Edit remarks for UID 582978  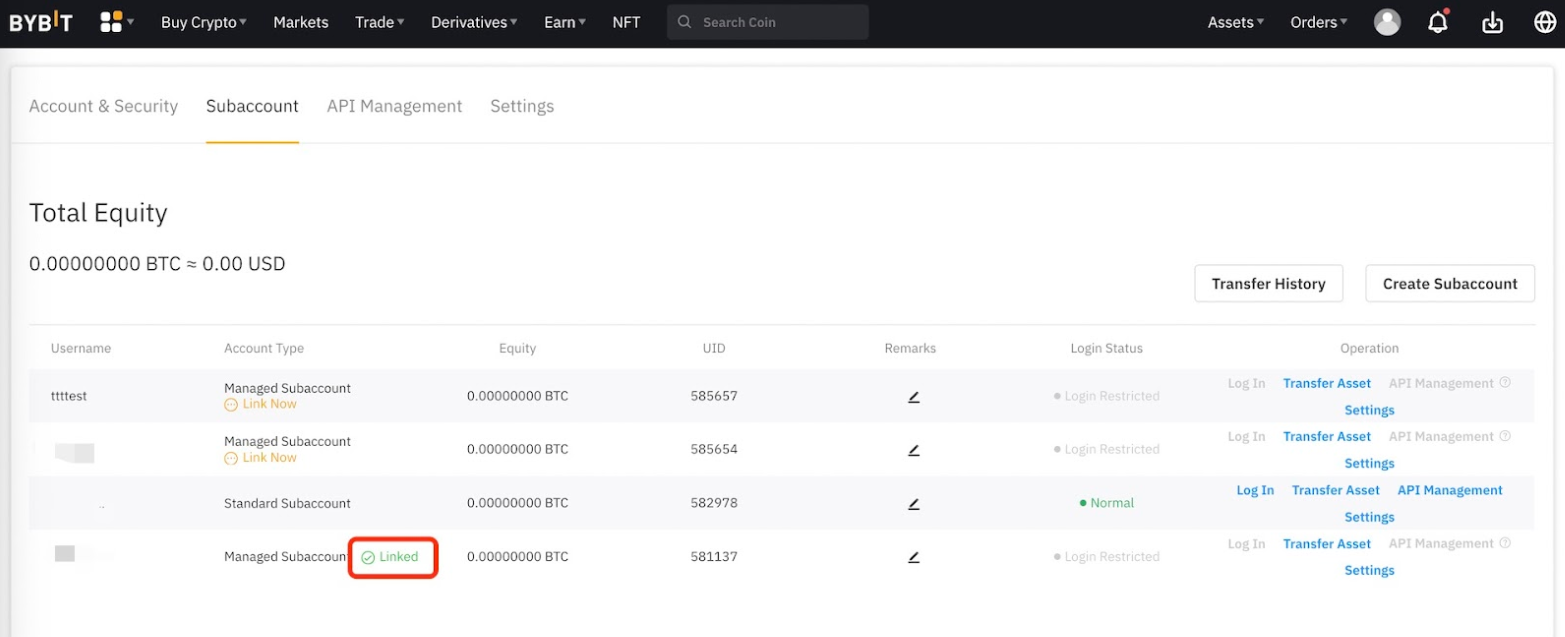coord(913,504)
